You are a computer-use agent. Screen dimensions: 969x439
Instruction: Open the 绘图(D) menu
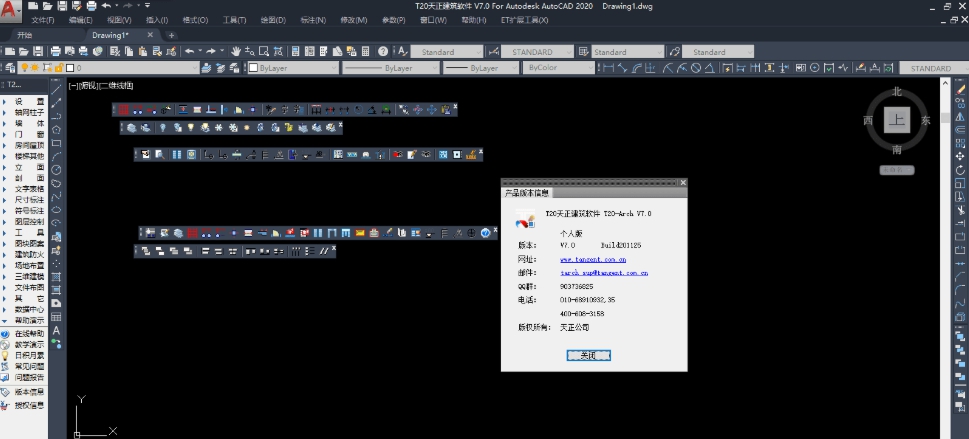coord(273,20)
